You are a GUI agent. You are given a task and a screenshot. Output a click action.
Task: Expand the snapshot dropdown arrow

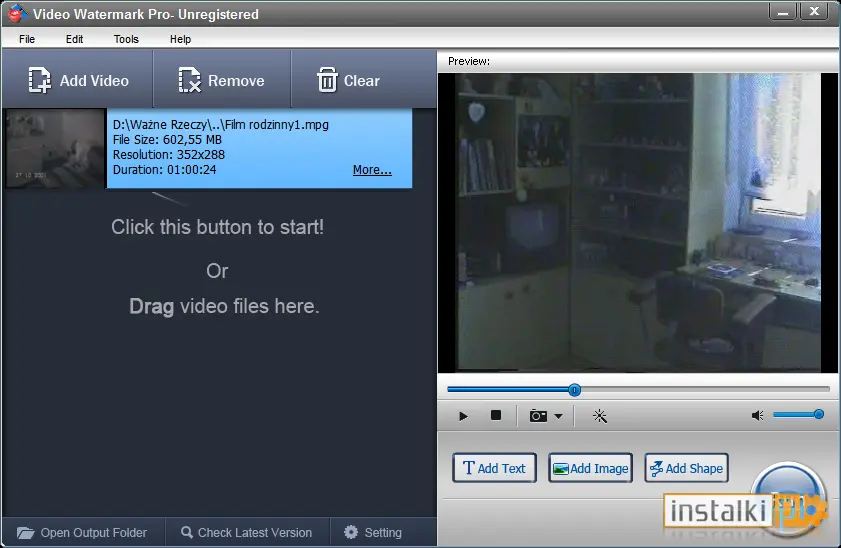click(558, 417)
